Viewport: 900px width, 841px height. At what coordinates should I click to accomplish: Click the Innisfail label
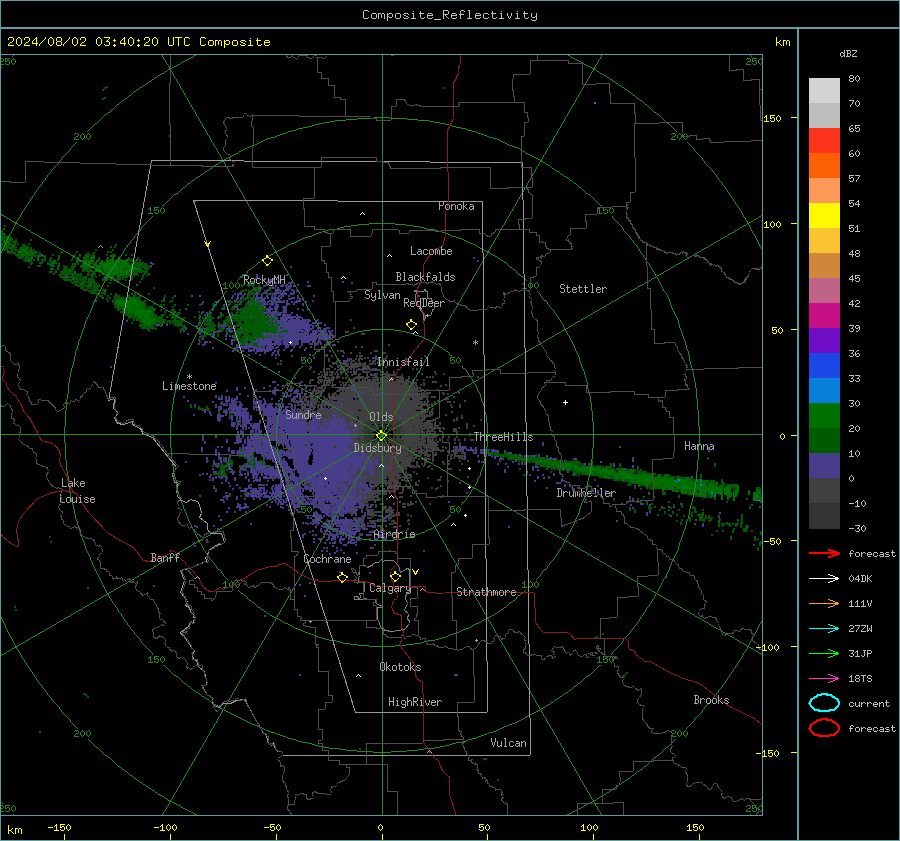click(x=403, y=362)
